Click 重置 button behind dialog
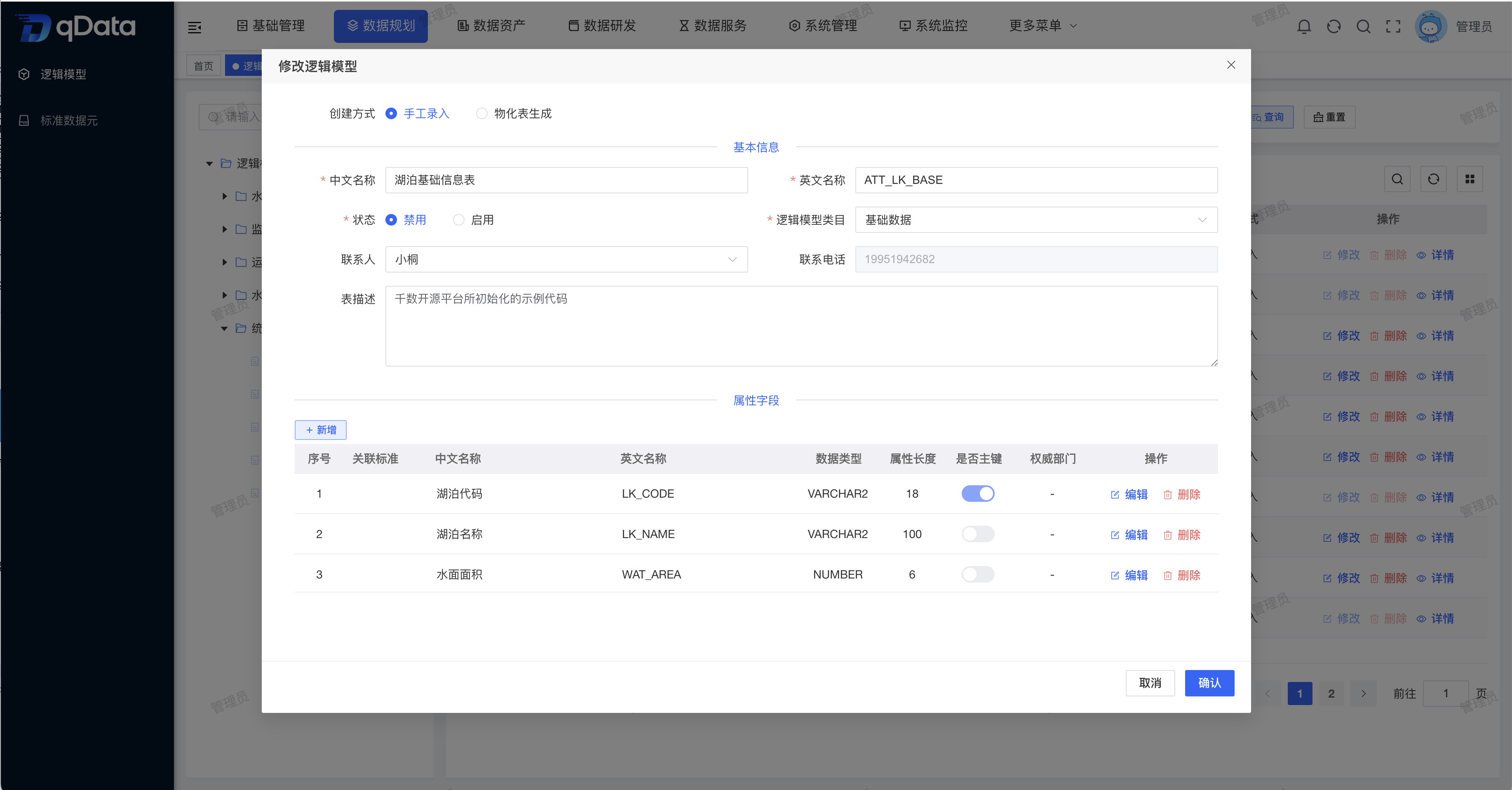 point(1329,118)
